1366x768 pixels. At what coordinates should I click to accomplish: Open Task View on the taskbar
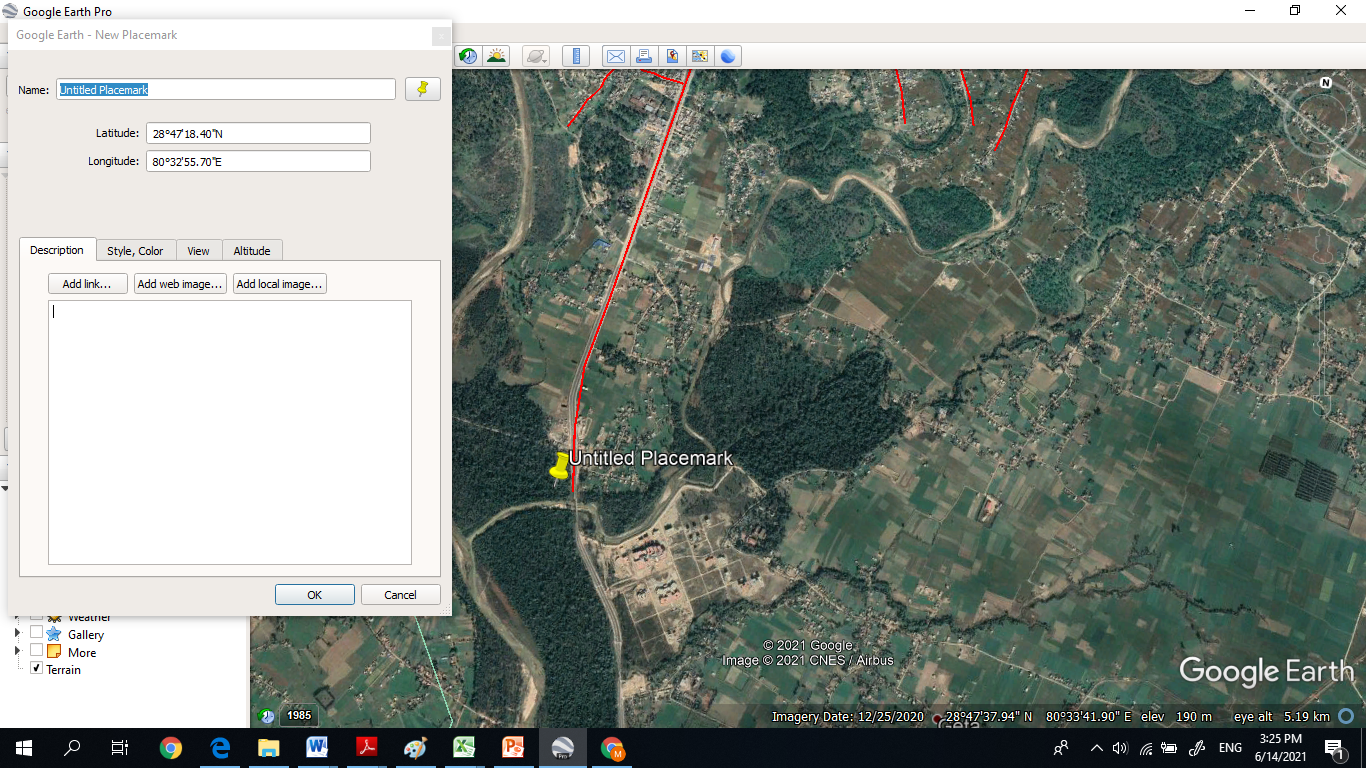pyautogui.click(x=120, y=748)
